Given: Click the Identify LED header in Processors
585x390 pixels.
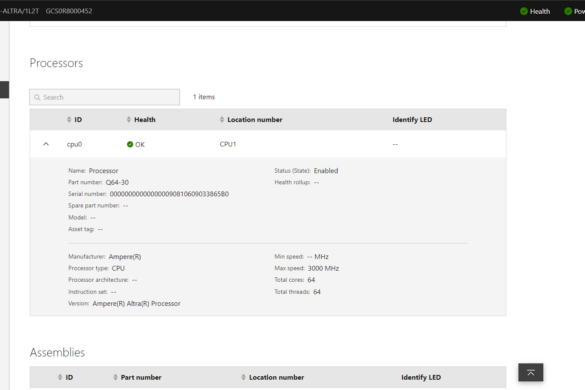Looking at the screenshot, I should click(x=412, y=119).
